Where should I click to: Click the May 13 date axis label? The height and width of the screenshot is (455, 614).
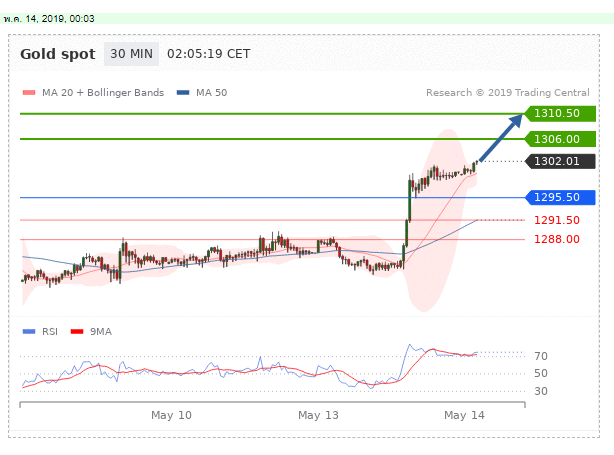(x=318, y=415)
